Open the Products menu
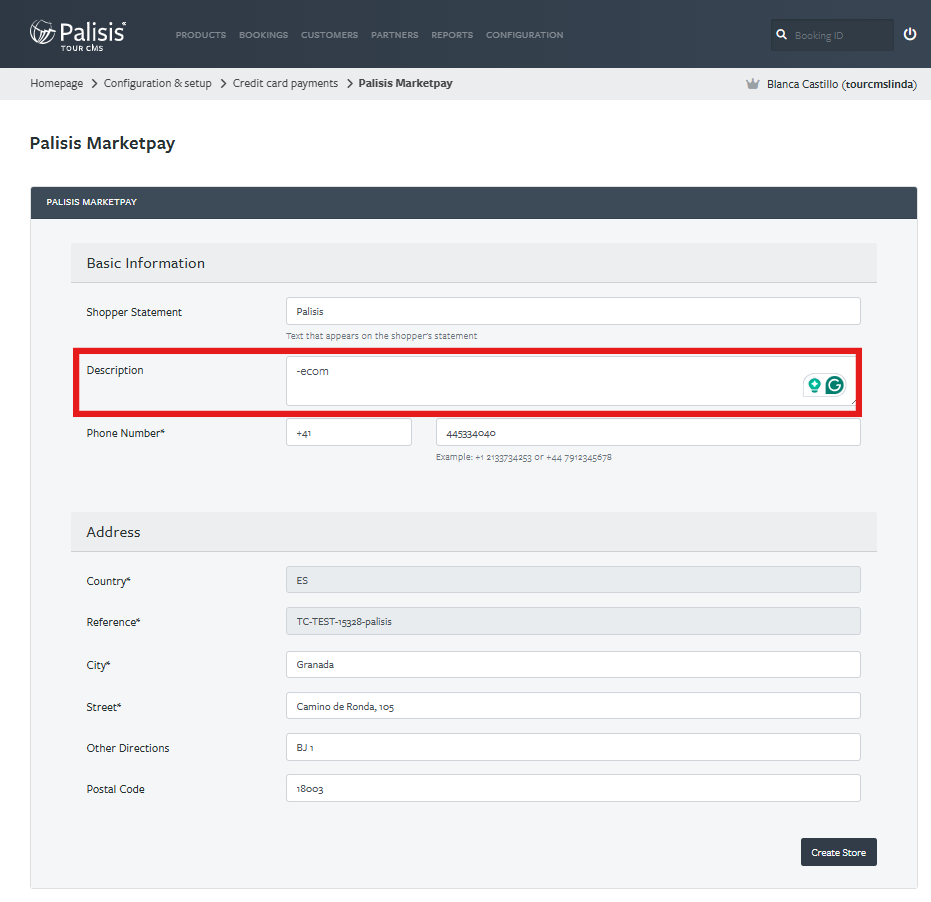Screen dimensions: 931x902 point(201,35)
